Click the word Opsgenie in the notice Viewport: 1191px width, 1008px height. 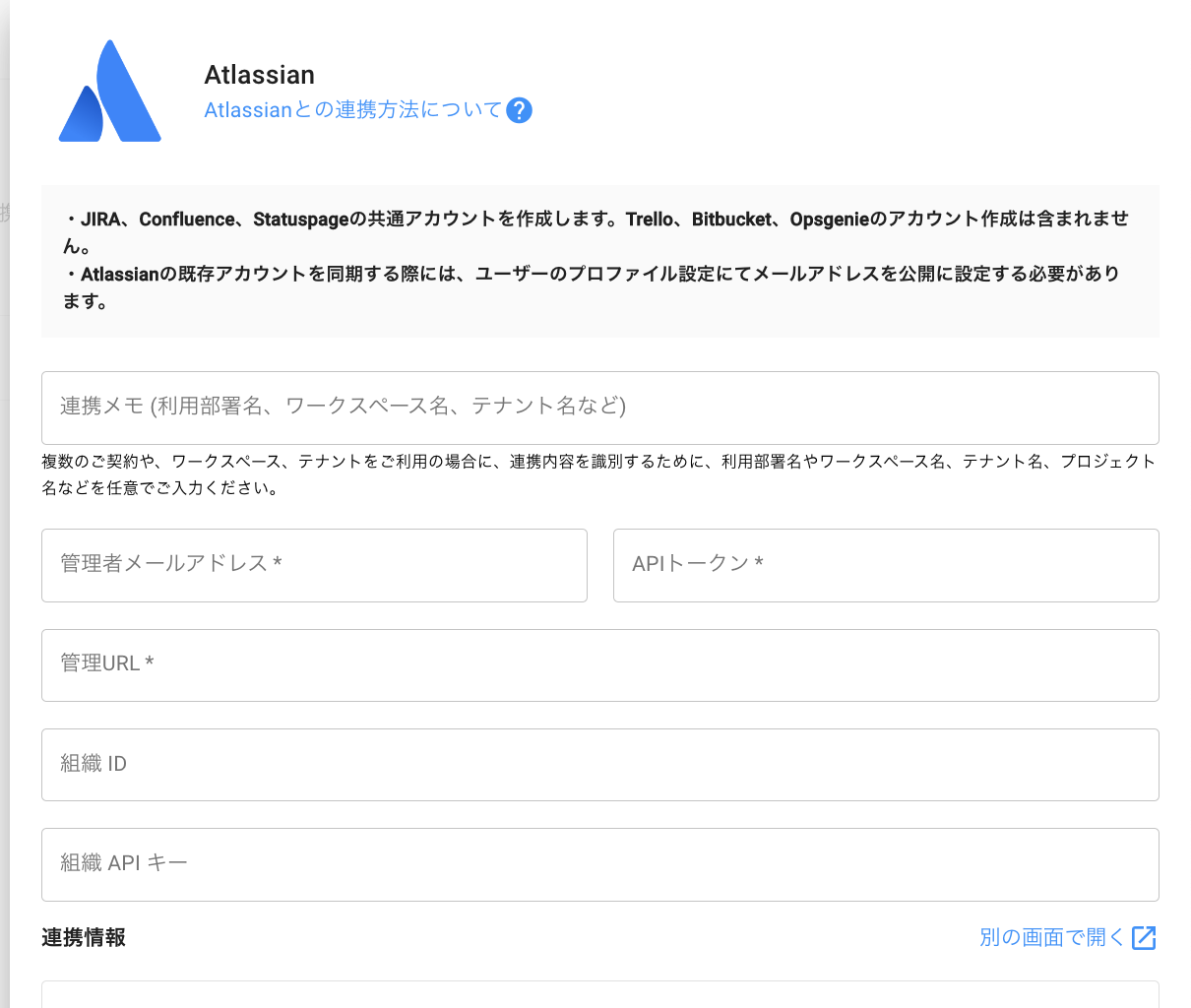point(829,220)
